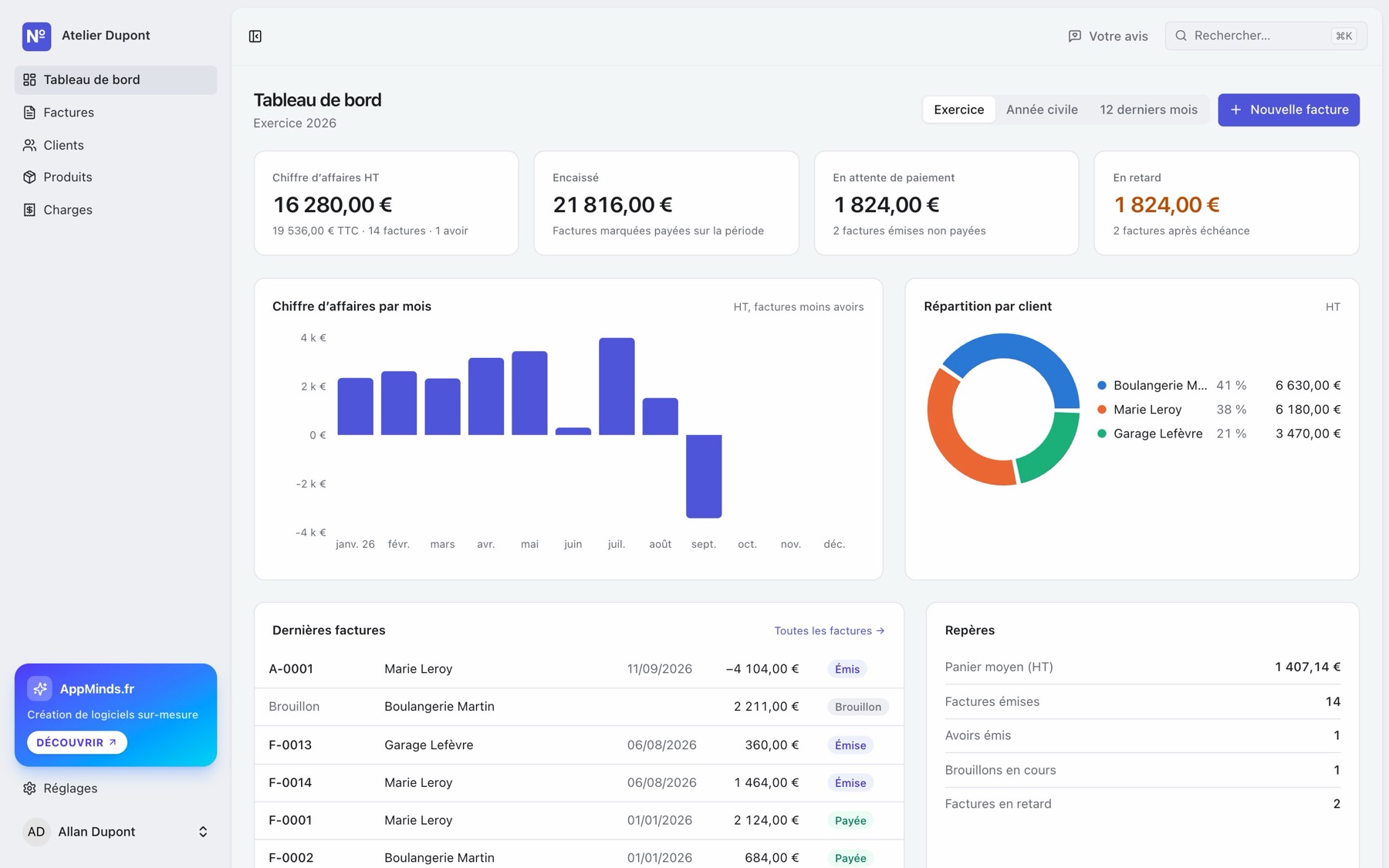Click the Brouillon status badge
This screenshot has height=868, width=1389.
pyautogui.click(x=857, y=707)
